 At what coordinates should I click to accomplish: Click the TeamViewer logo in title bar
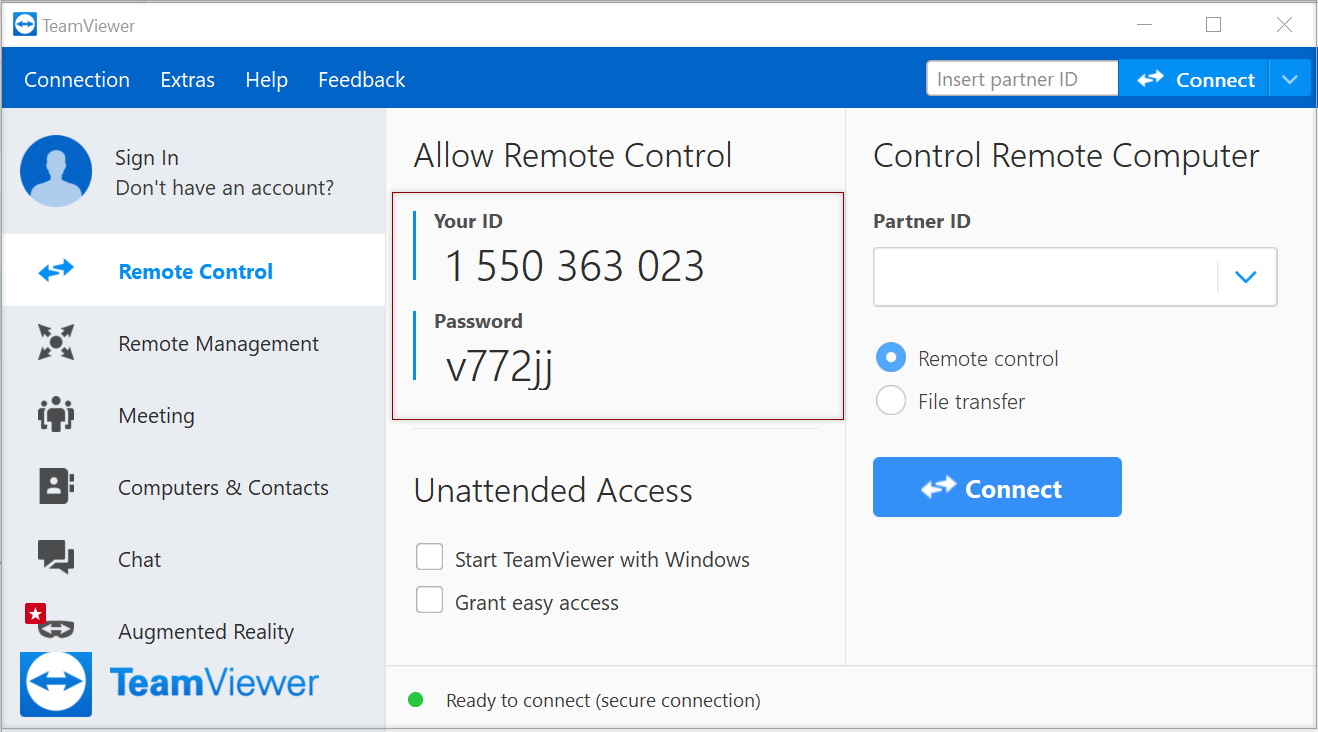(25, 25)
